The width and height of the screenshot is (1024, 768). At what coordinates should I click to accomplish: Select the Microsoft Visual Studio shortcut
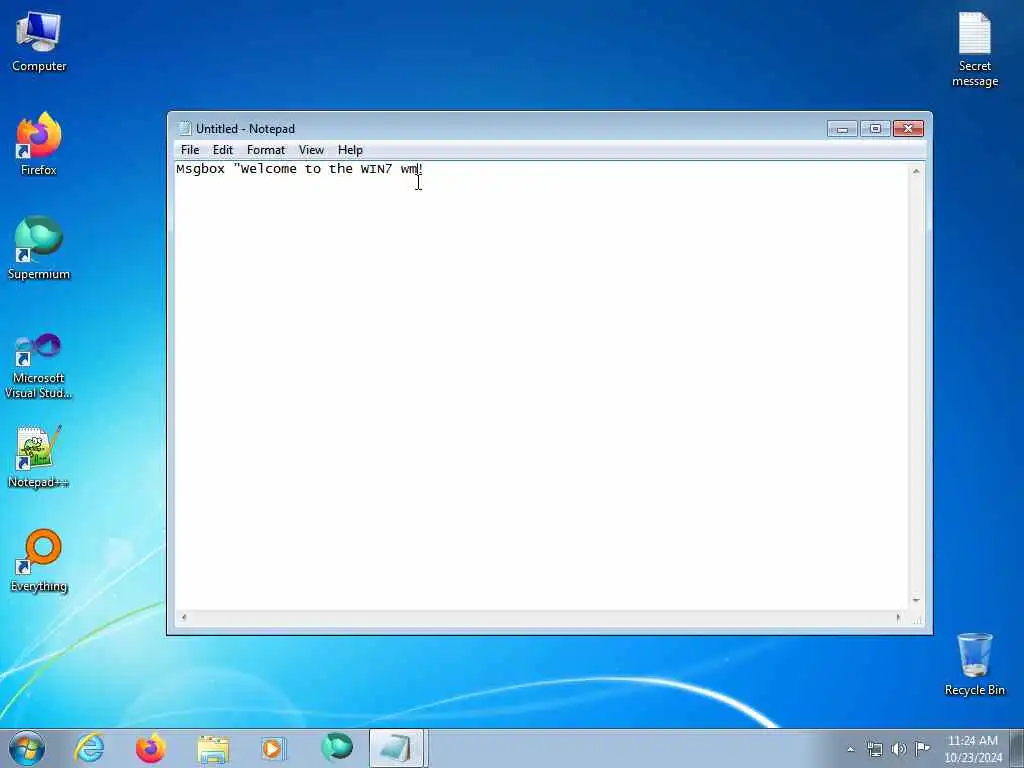point(39,366)
